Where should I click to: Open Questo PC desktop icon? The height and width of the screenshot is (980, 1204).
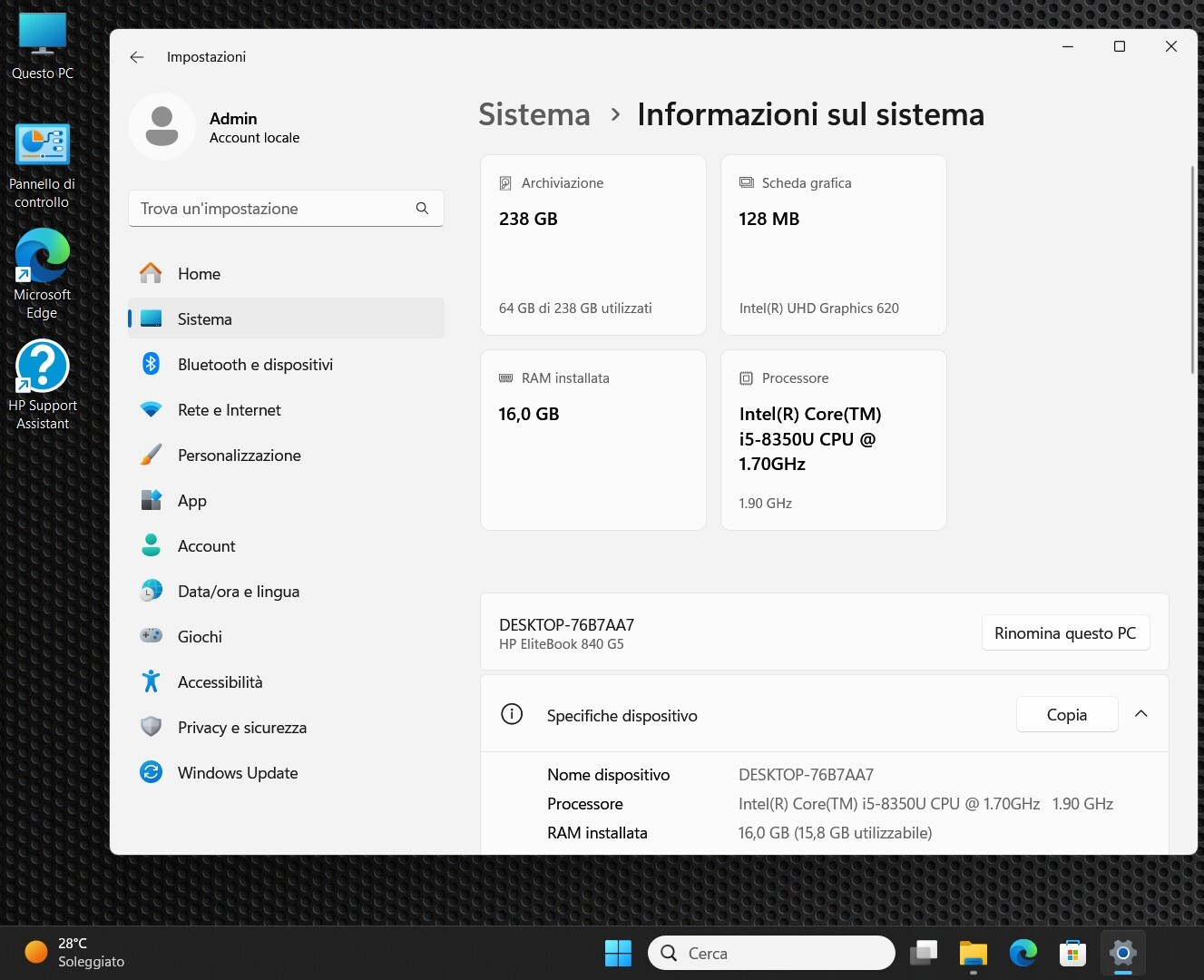click(x=43, y=46)
